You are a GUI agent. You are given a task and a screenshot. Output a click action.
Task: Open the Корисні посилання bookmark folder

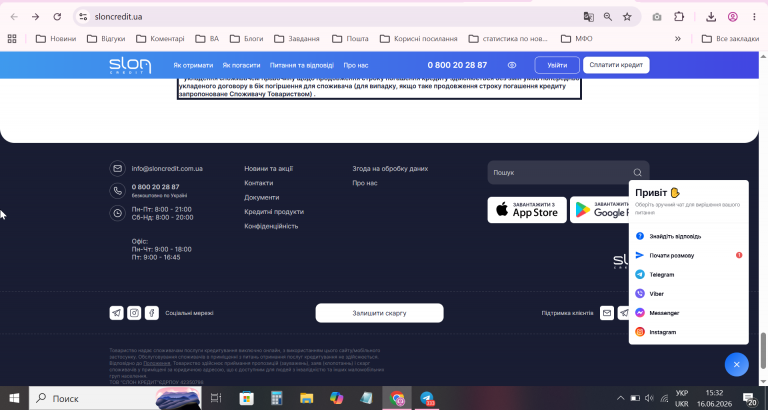click(419, 39)
